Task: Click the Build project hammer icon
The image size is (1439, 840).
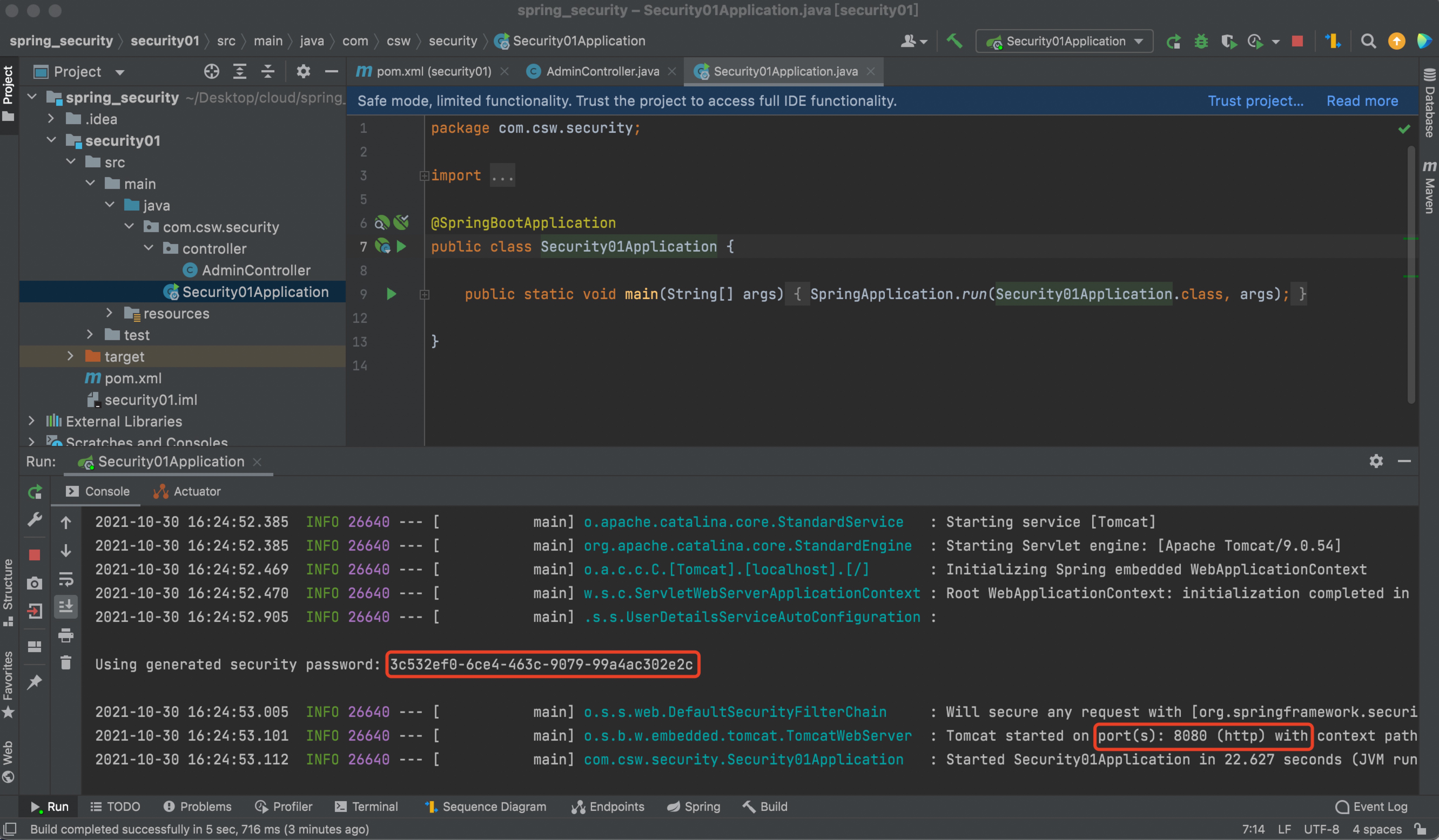Action: pos(954,41)
